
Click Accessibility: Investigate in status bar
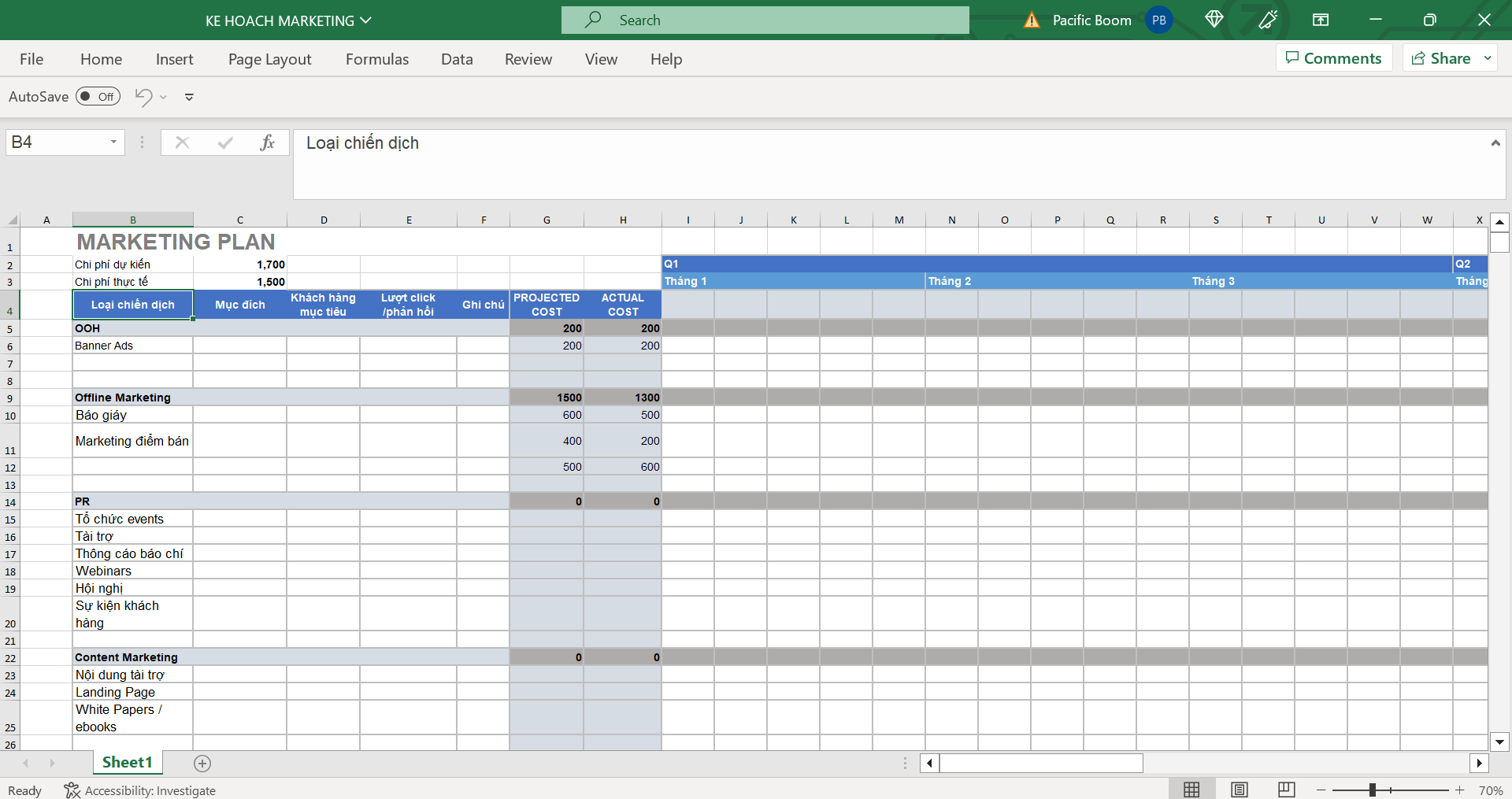coord(140,790)
